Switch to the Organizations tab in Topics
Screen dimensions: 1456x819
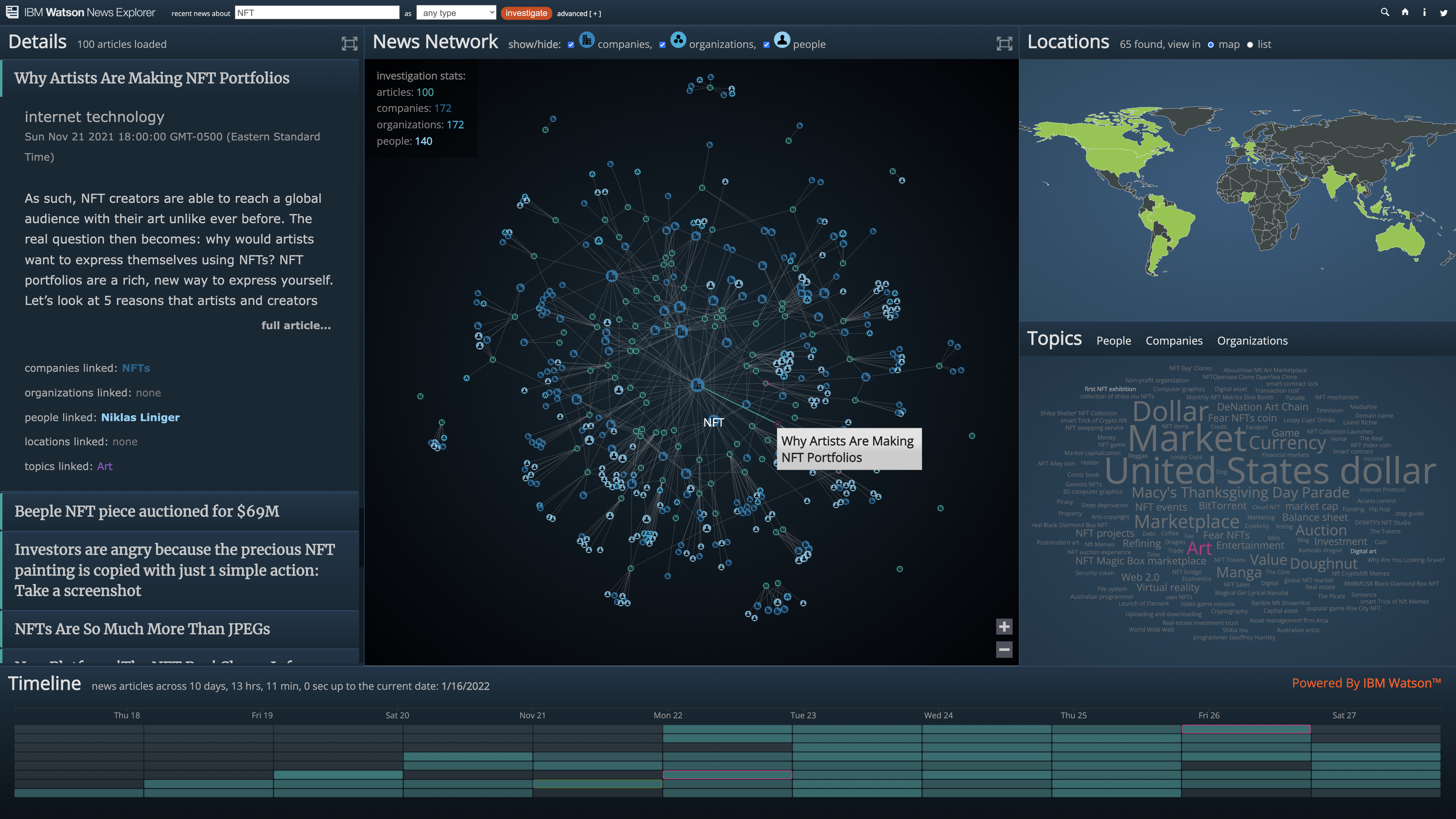1252,340
